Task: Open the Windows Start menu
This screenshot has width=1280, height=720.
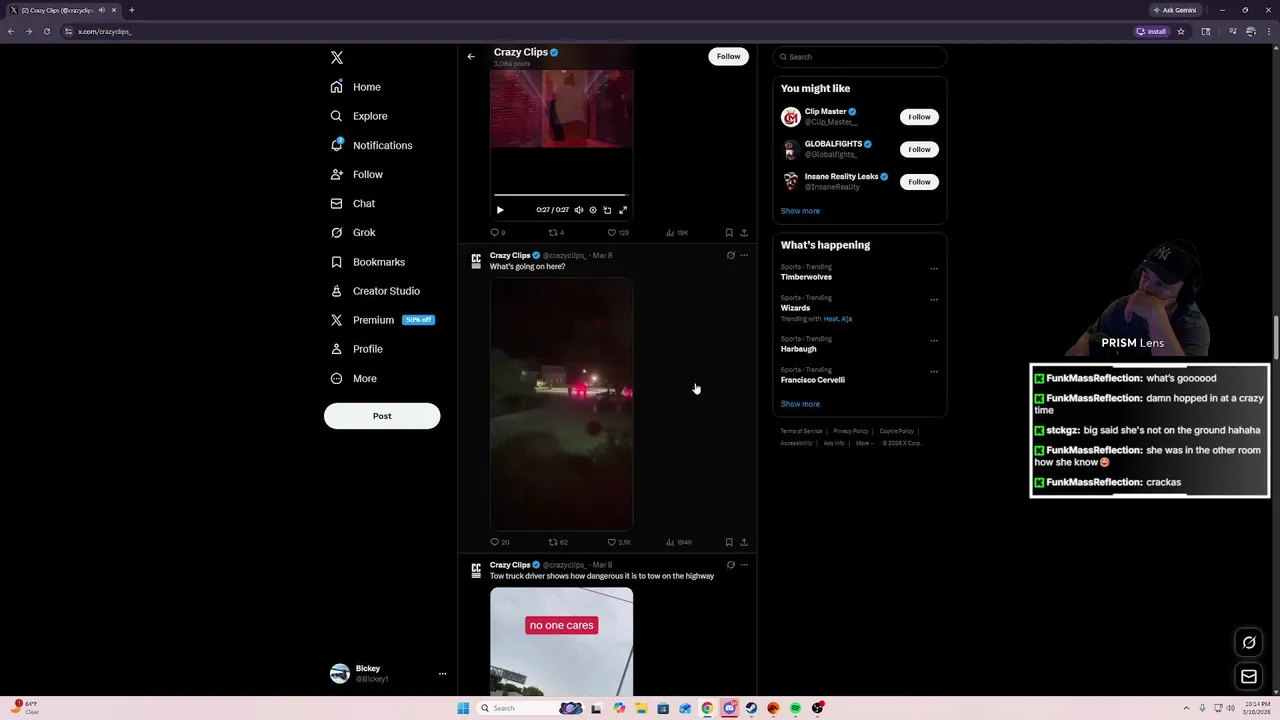Action: click(463, 708)
